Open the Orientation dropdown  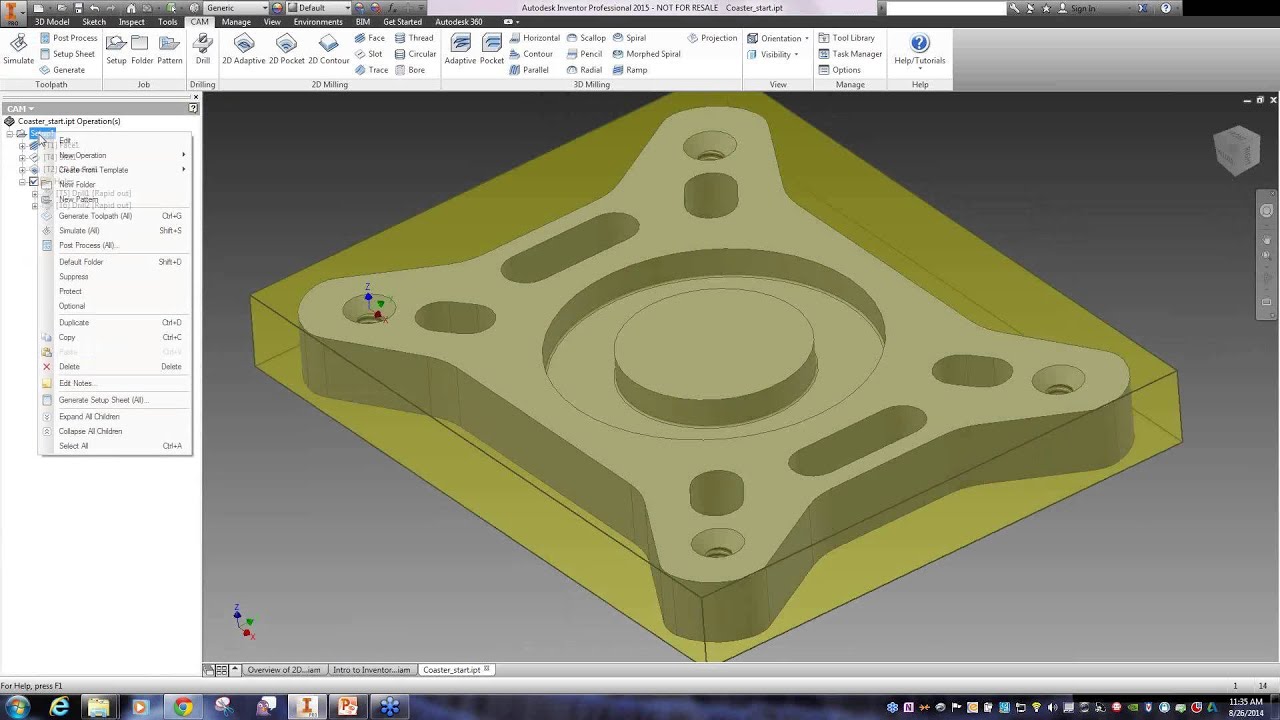click(778, 38)
